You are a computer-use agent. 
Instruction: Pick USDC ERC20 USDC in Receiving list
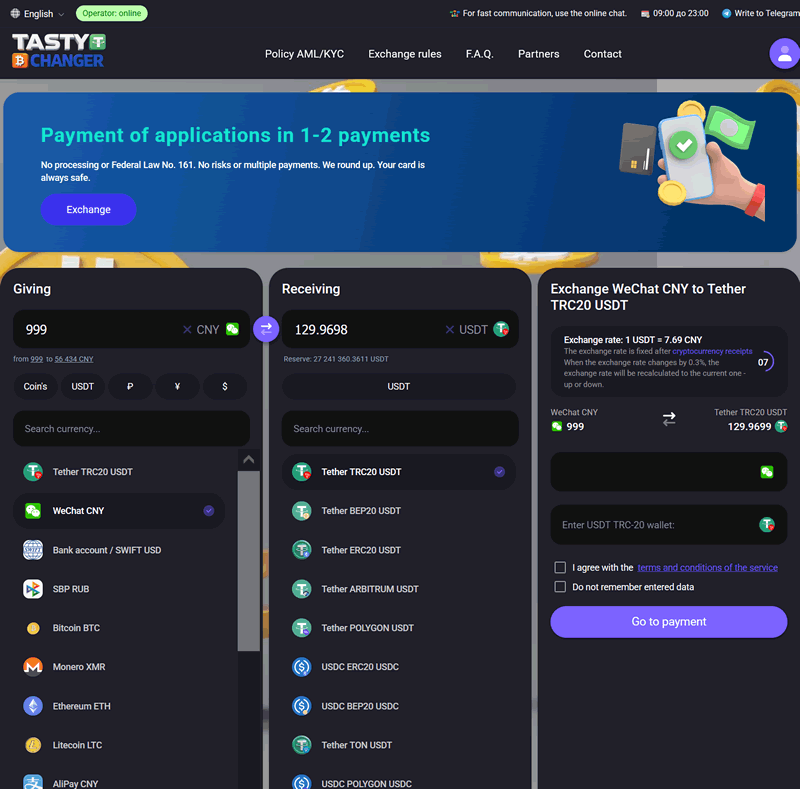coord(360,667)
